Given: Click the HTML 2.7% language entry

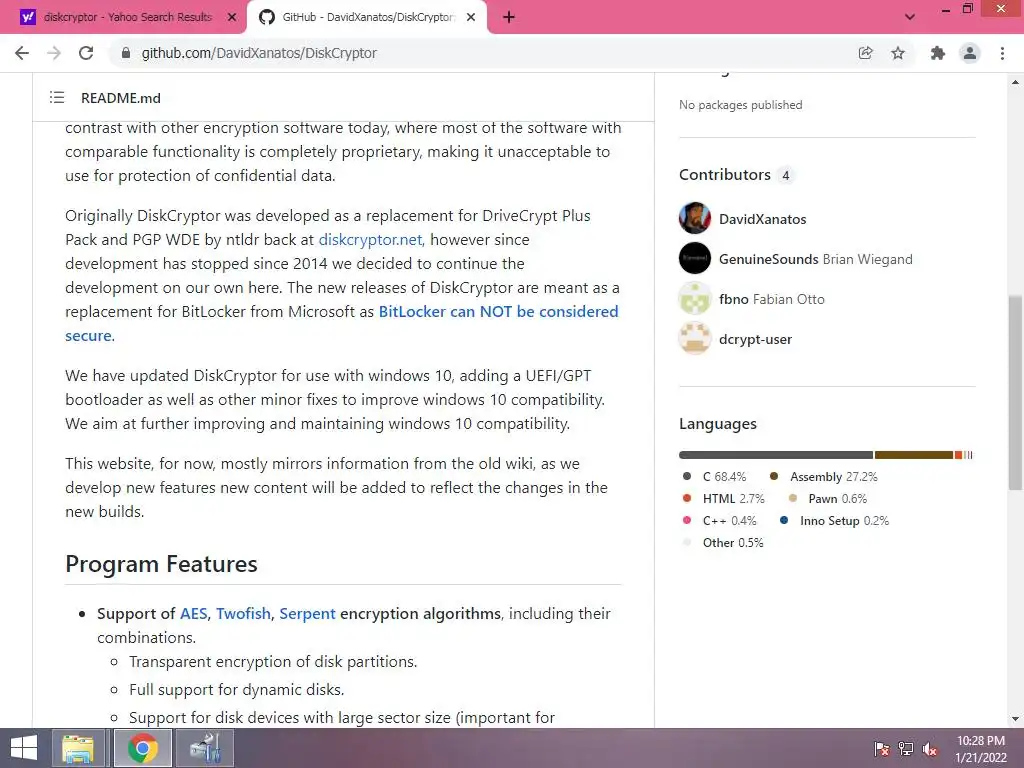Looking at the screenshot, I should (x=723, y=499).
